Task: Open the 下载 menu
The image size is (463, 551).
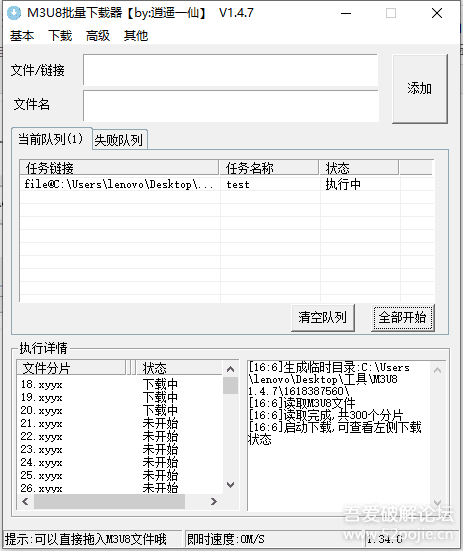Action: pyautogui.click(x=60, y=35)
